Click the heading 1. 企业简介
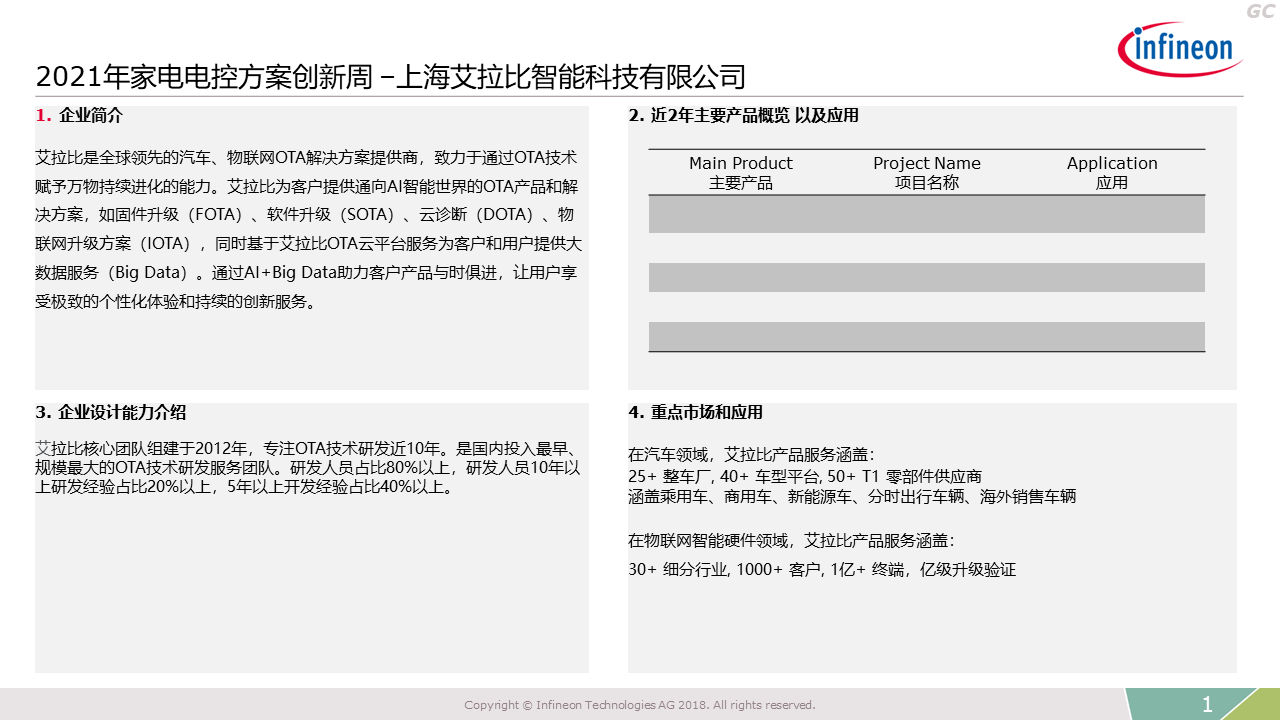 [x=79, y=116]
